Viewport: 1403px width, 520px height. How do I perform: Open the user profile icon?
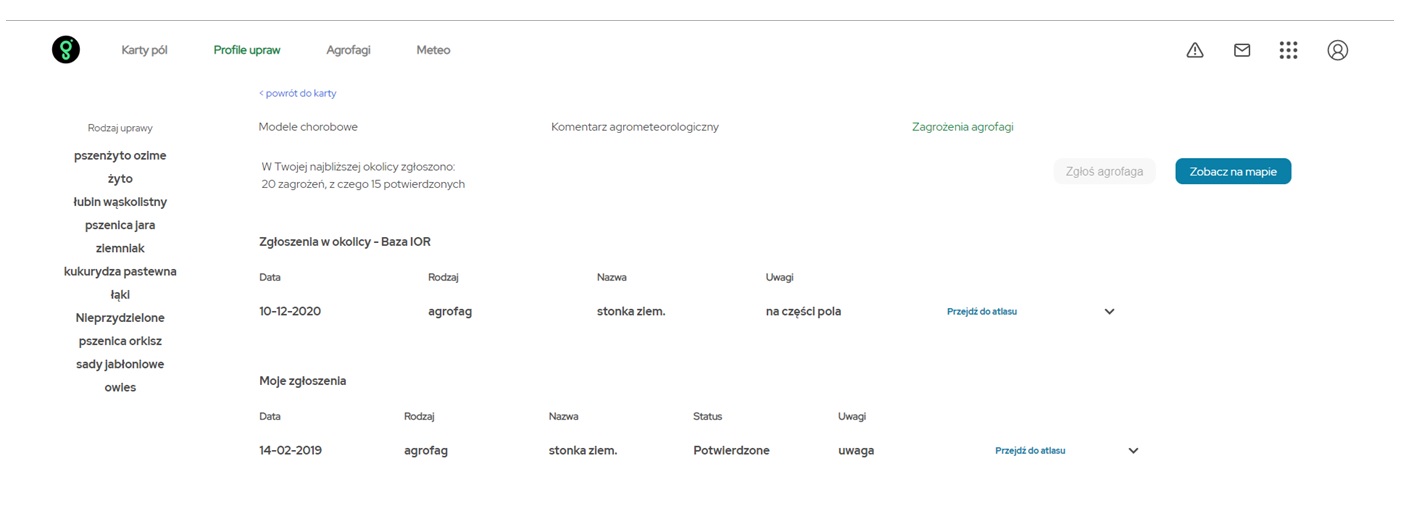coord(1338,50)
